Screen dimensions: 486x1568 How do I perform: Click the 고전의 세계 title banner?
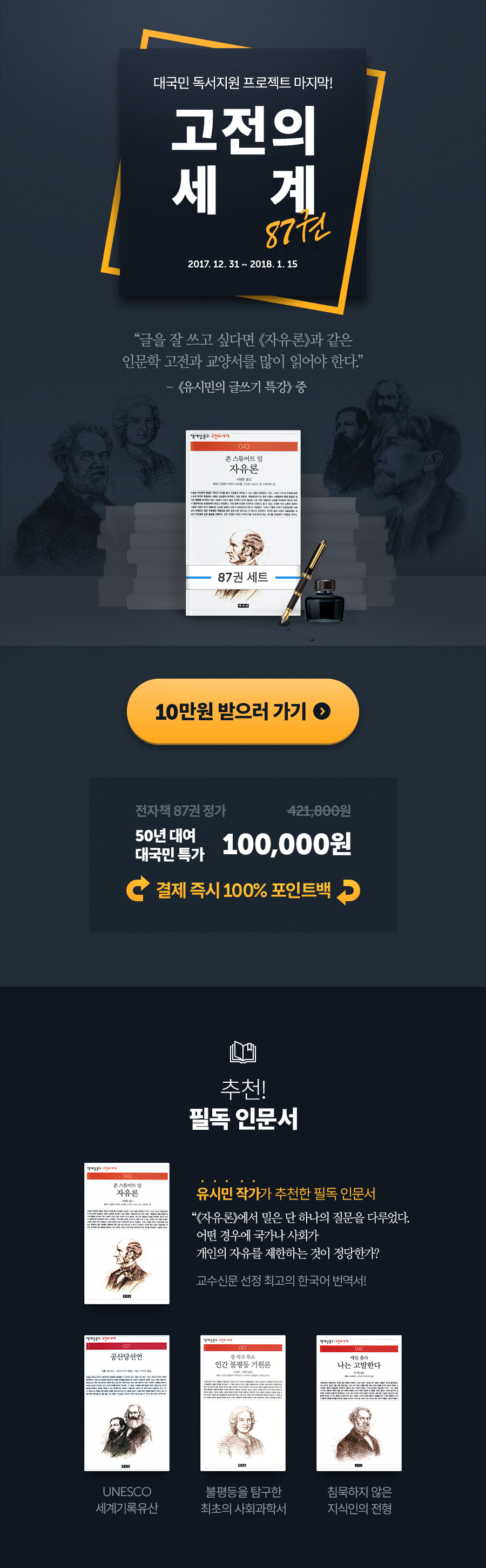pos(242,172)
